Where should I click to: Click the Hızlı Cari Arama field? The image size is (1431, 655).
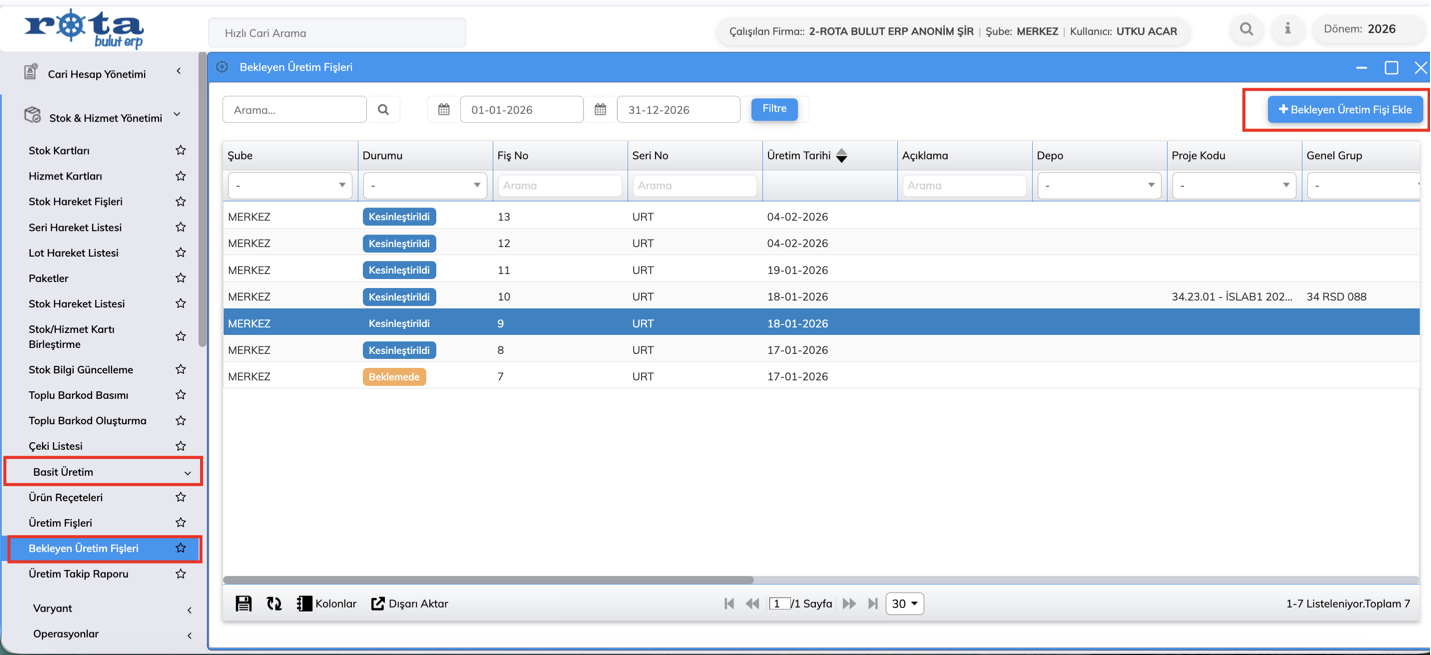tap(337, 33)
